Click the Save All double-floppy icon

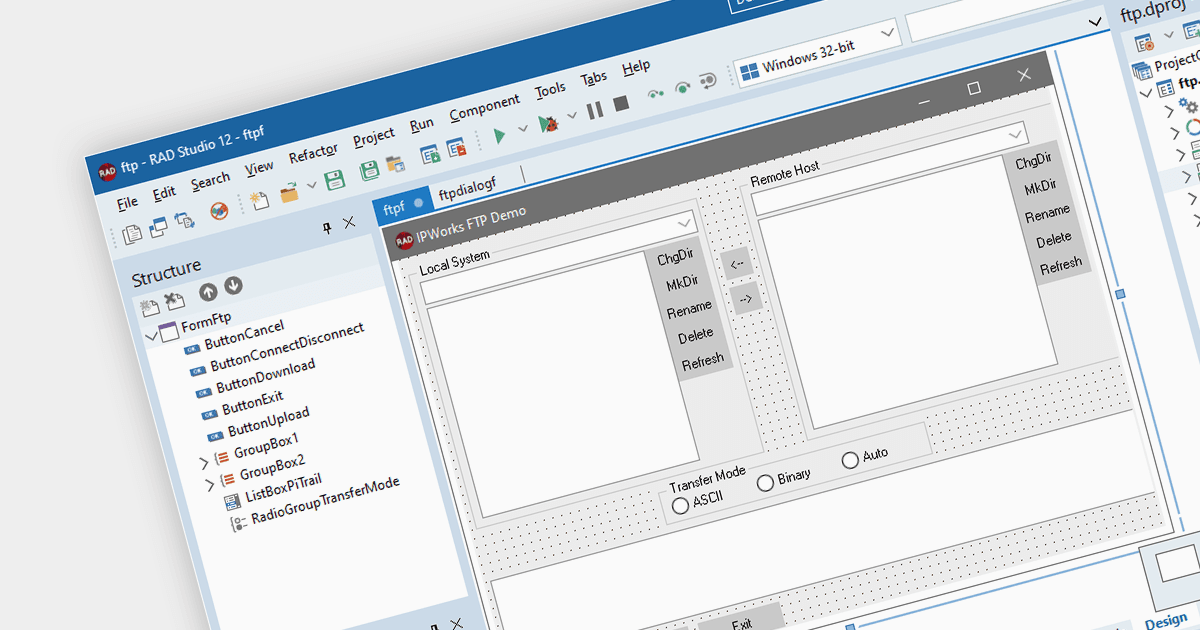pos(369,171)
